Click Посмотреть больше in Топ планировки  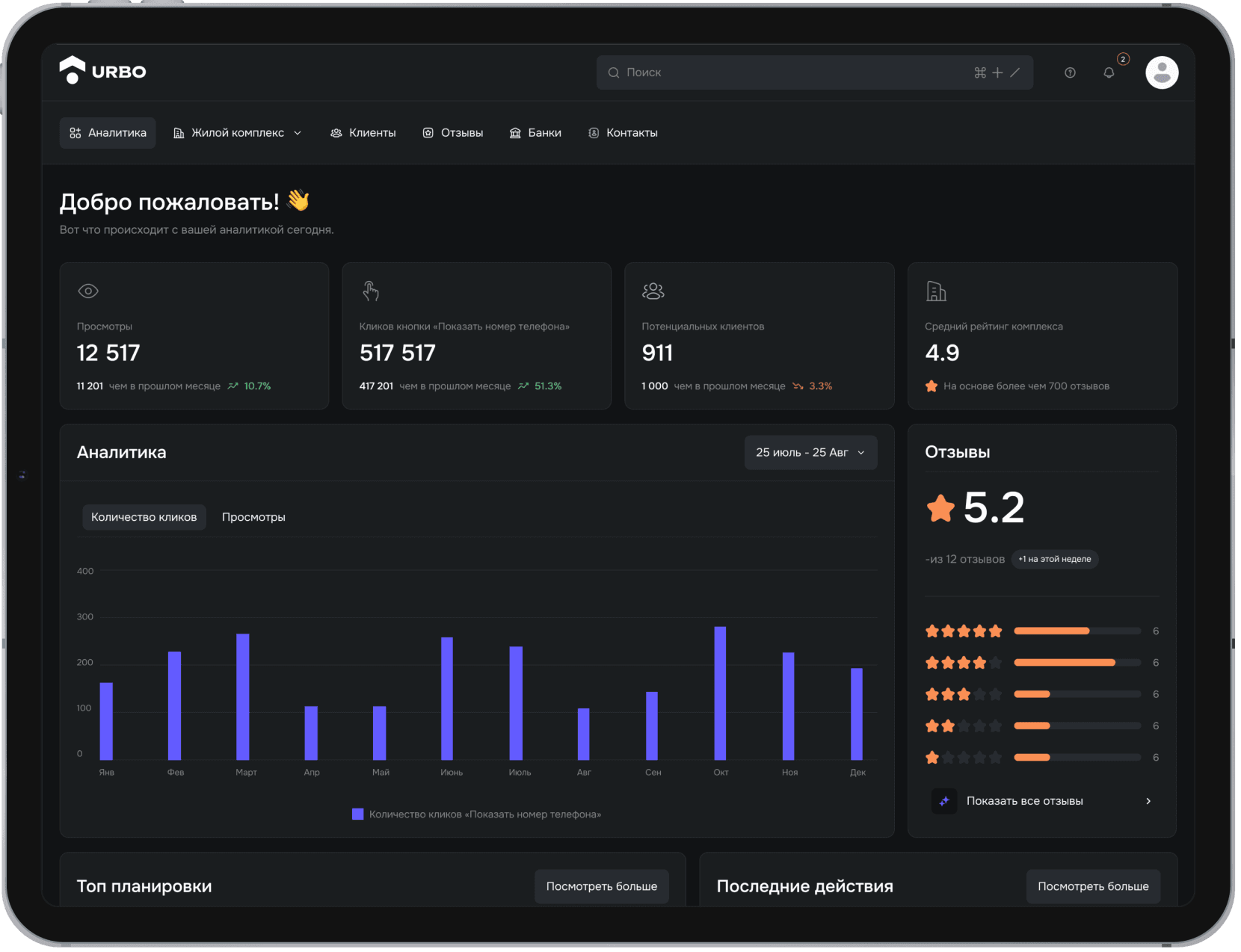(602, 886)
